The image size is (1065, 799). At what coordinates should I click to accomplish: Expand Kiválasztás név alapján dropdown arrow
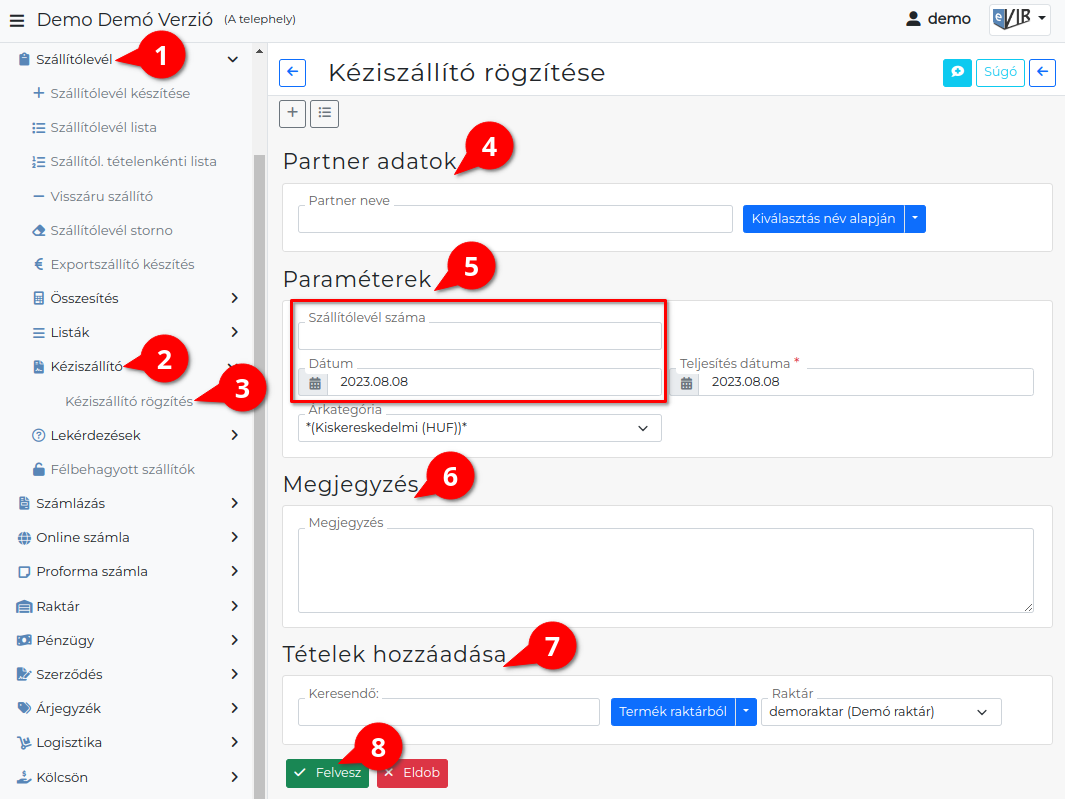click(915, 219)
